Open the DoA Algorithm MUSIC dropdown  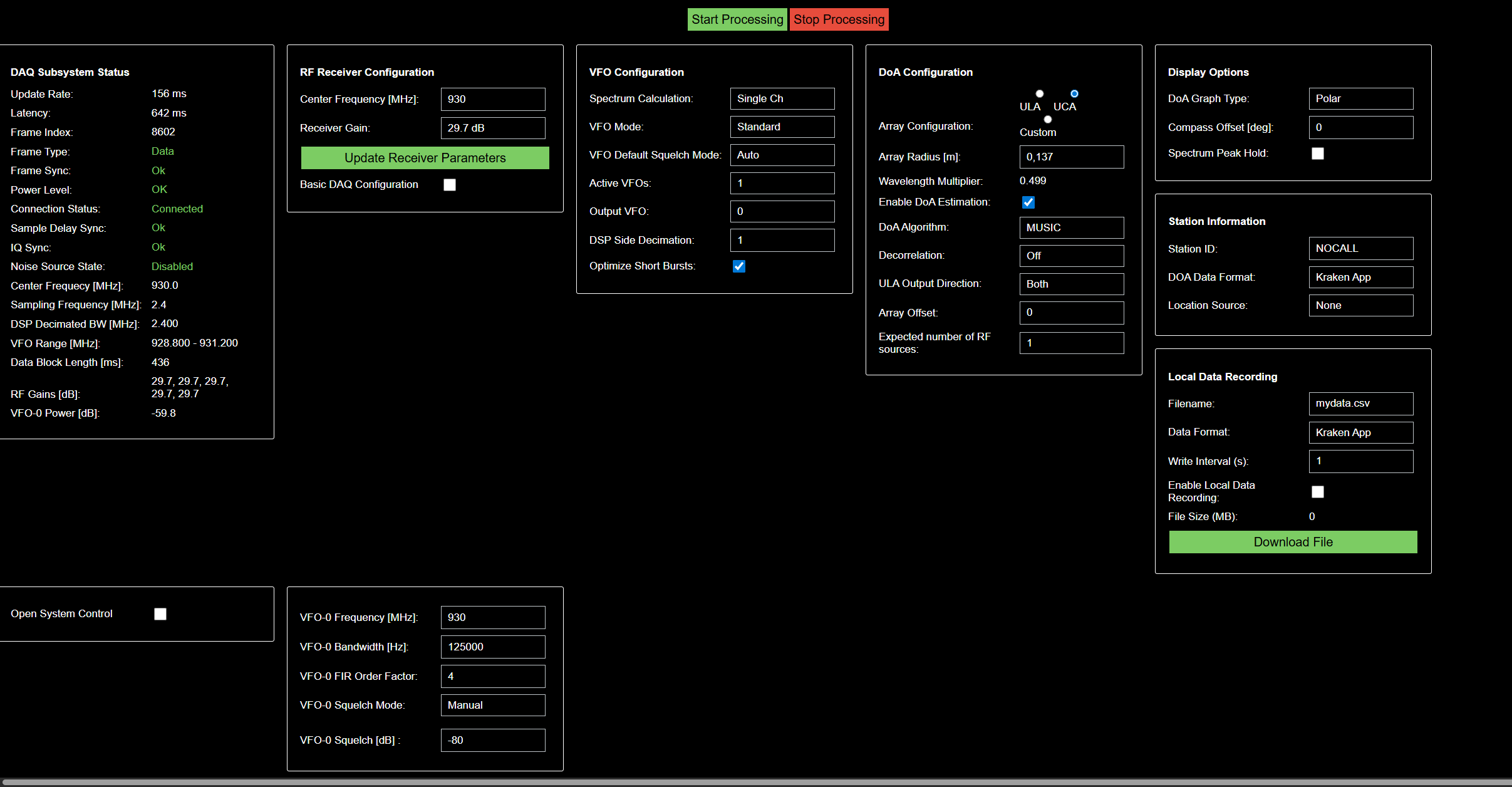1071,227
